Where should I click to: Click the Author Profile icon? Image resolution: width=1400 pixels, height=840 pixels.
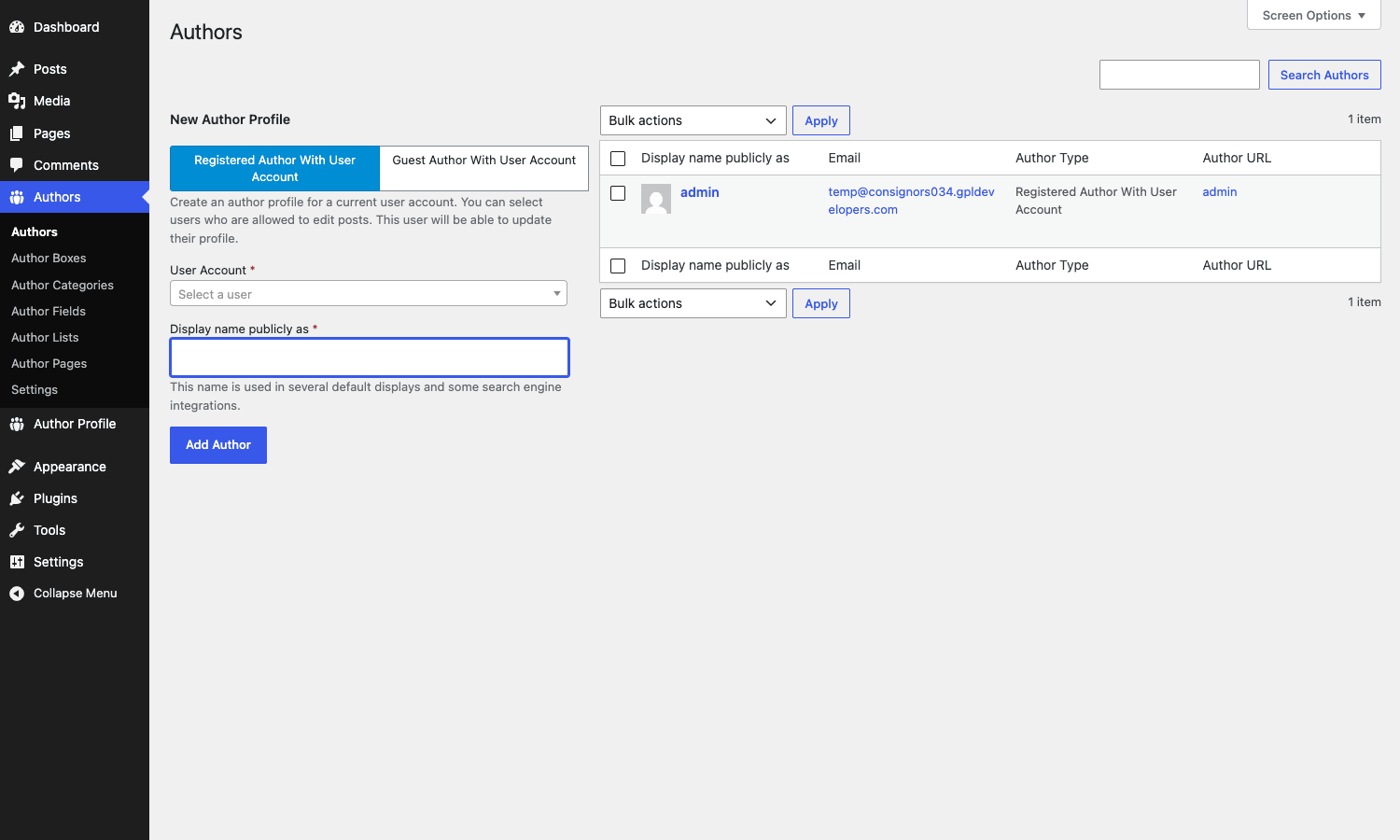click(17, 424)
